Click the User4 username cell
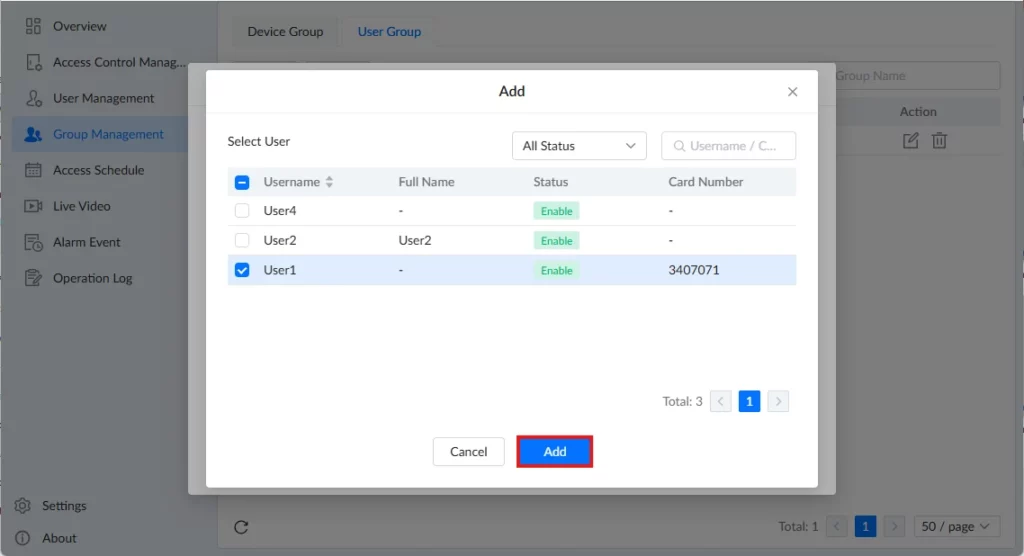This screenshot has height=556, width=1024. pyautogui.click(x=280, y=210)
